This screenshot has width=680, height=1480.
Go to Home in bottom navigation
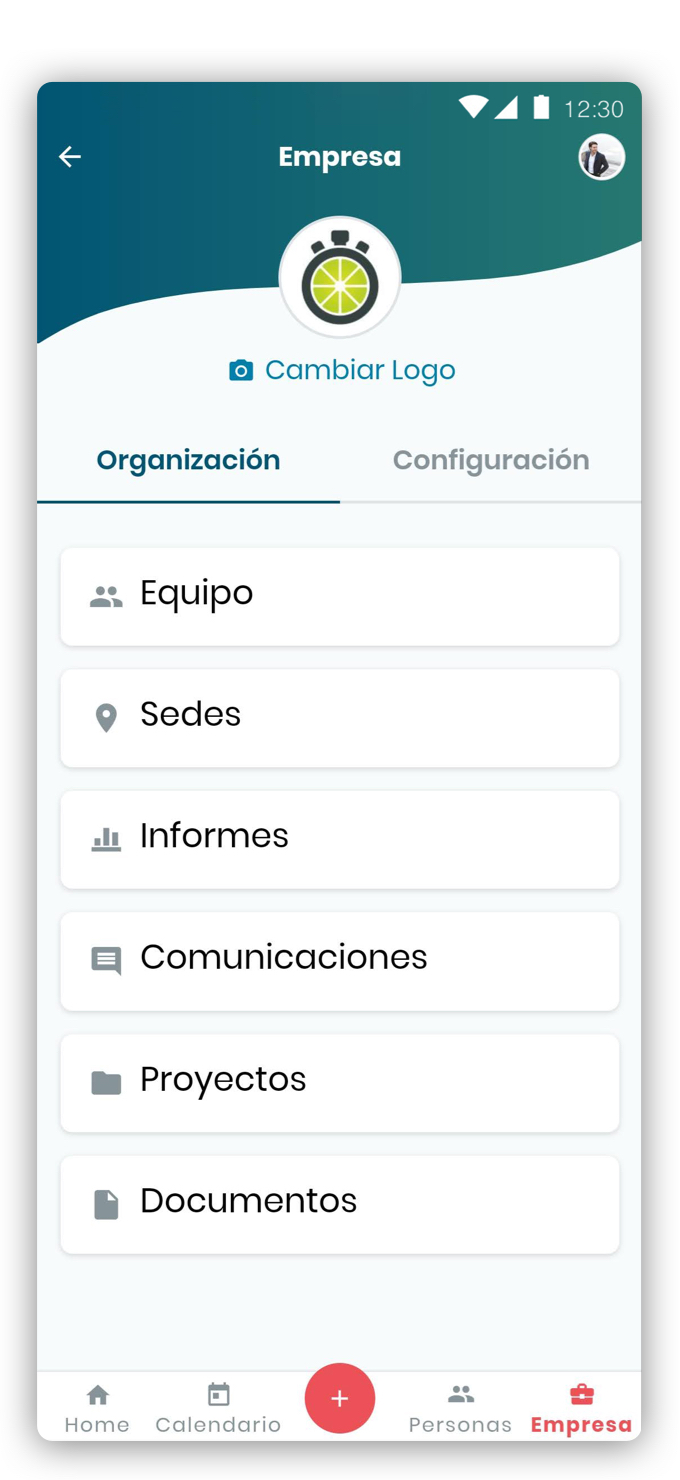point(97,1408)
